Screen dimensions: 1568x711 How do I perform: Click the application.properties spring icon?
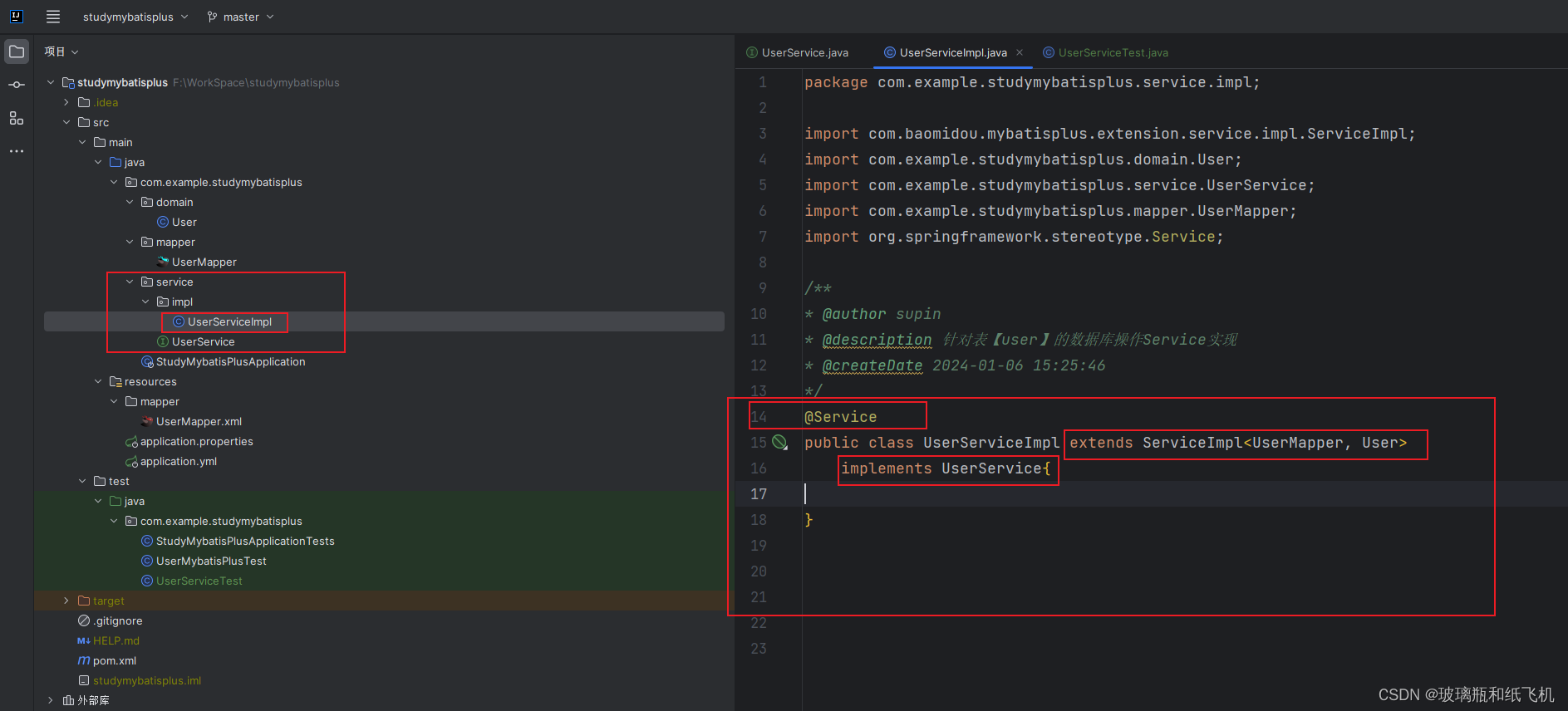[131, 442]
